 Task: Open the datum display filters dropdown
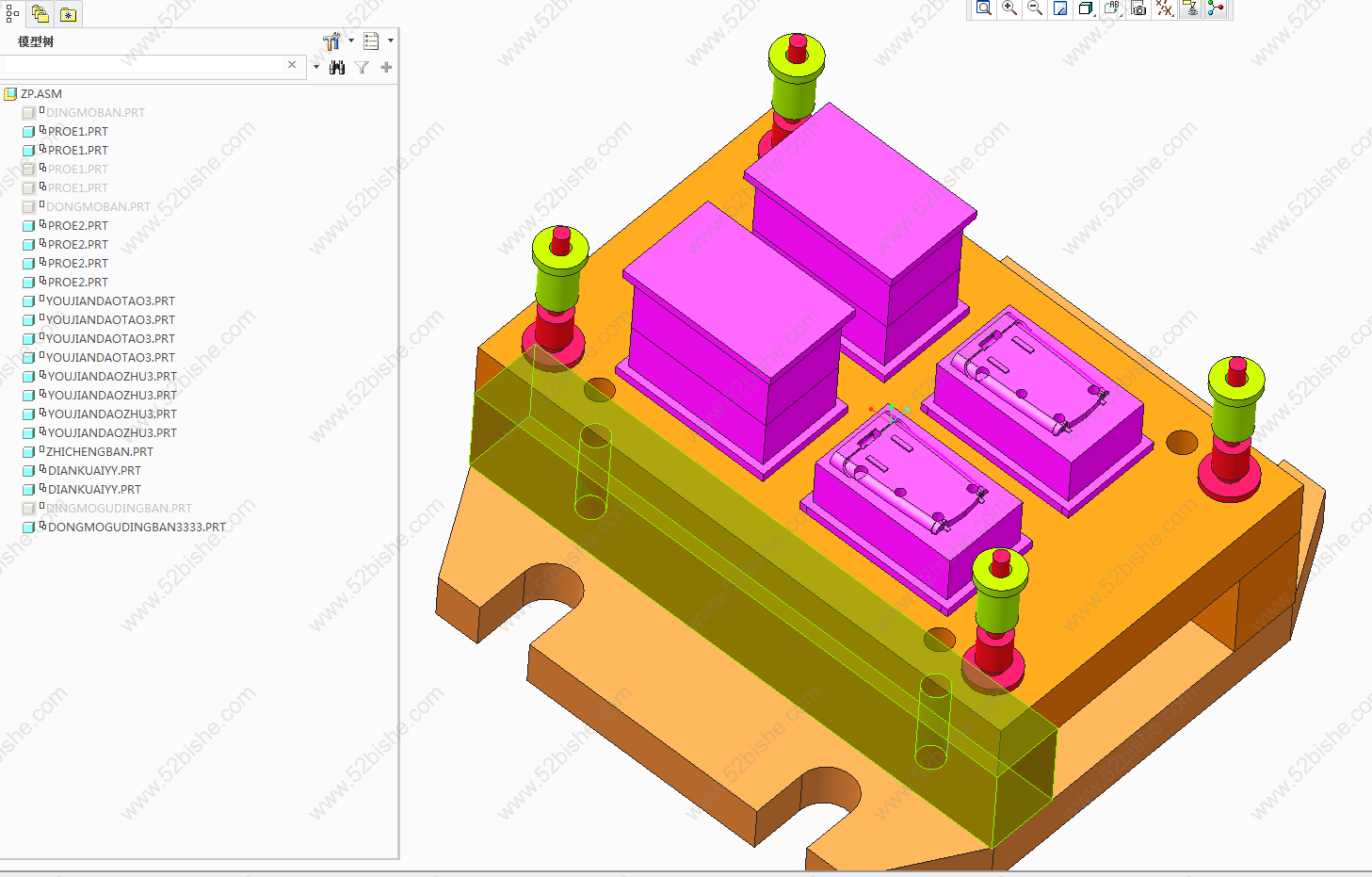[x=1165, y=8]
